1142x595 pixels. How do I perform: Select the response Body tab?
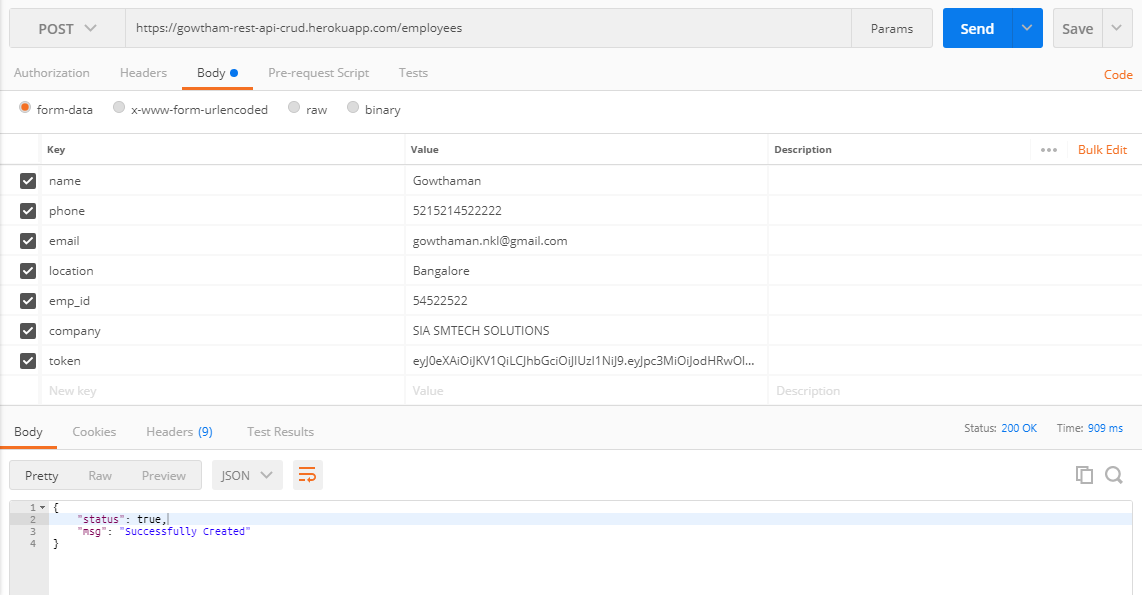(x=28, y=432)
